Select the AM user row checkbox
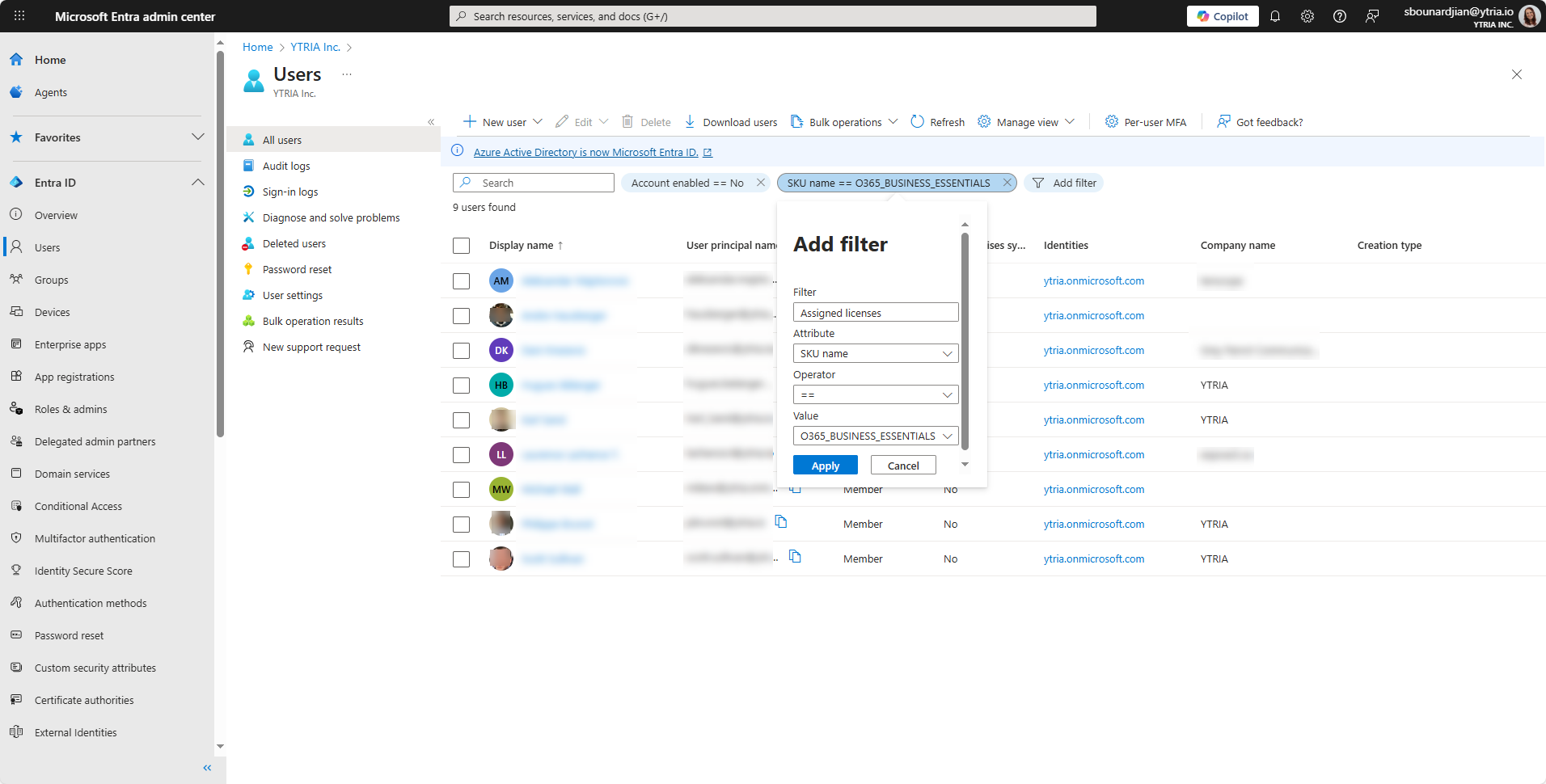 [461, 281]
